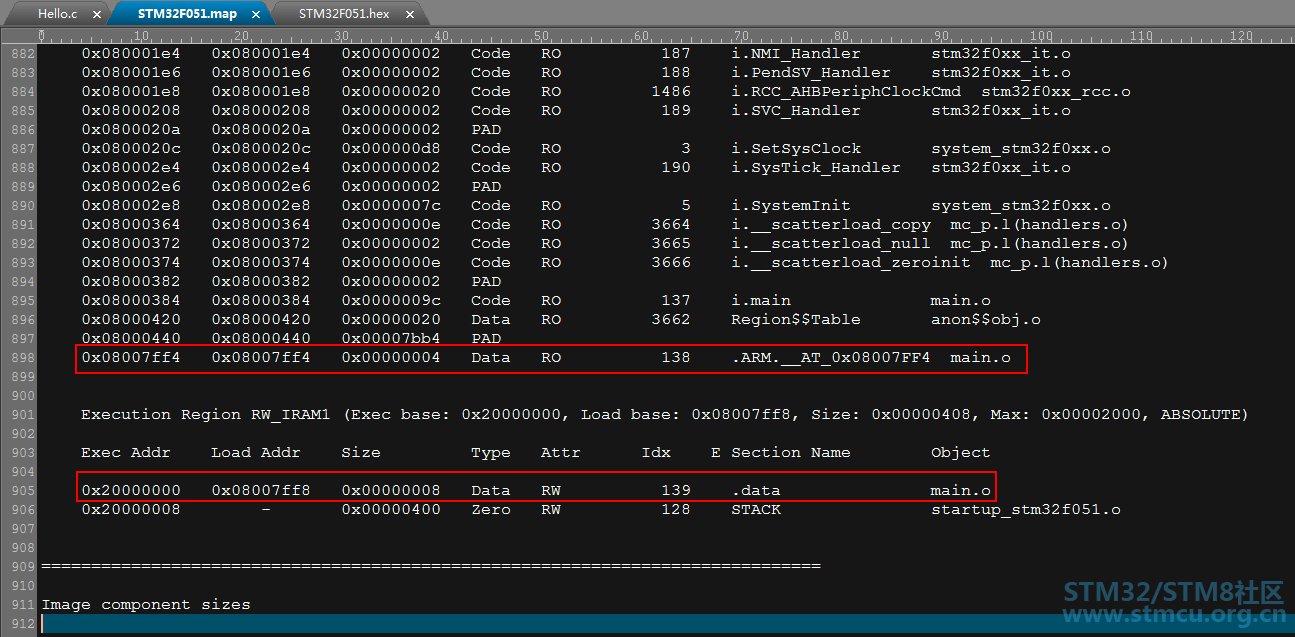Viewport: 1295px width, 637px height.
Task: Click the PAD size 0x00007bb4
Action: [391, 339]
